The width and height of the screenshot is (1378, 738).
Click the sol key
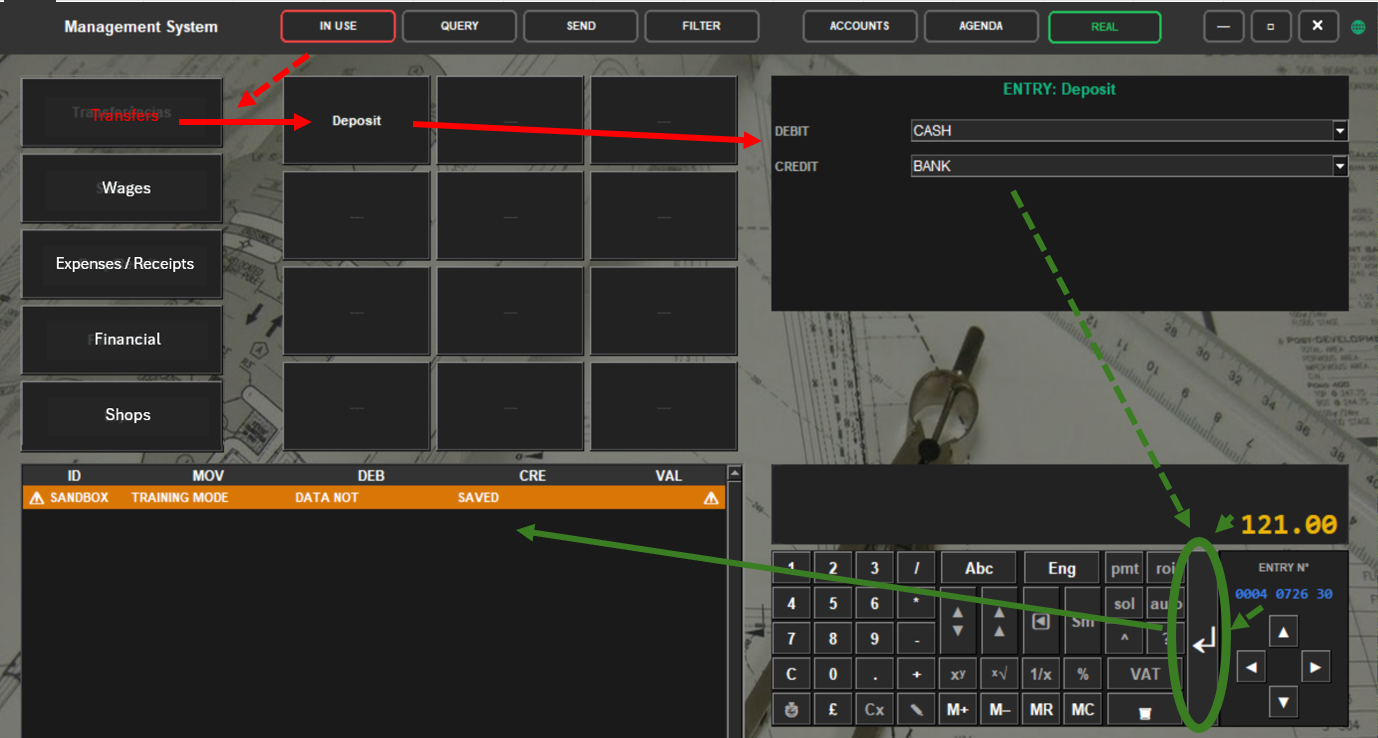(x=1124, y=604)
